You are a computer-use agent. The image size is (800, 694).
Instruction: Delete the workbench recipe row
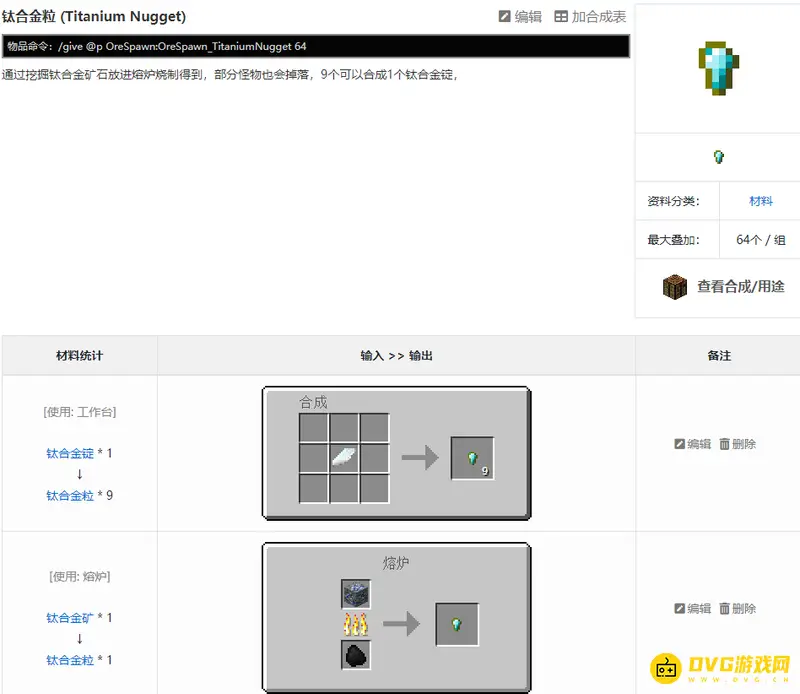738,444
